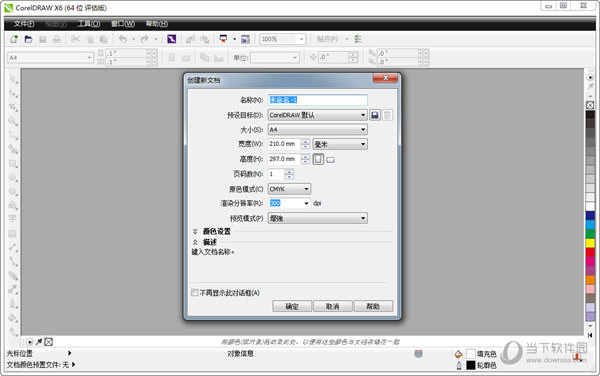
Task: Click the outline pen icon in status bar
Action: coord(459,365)
